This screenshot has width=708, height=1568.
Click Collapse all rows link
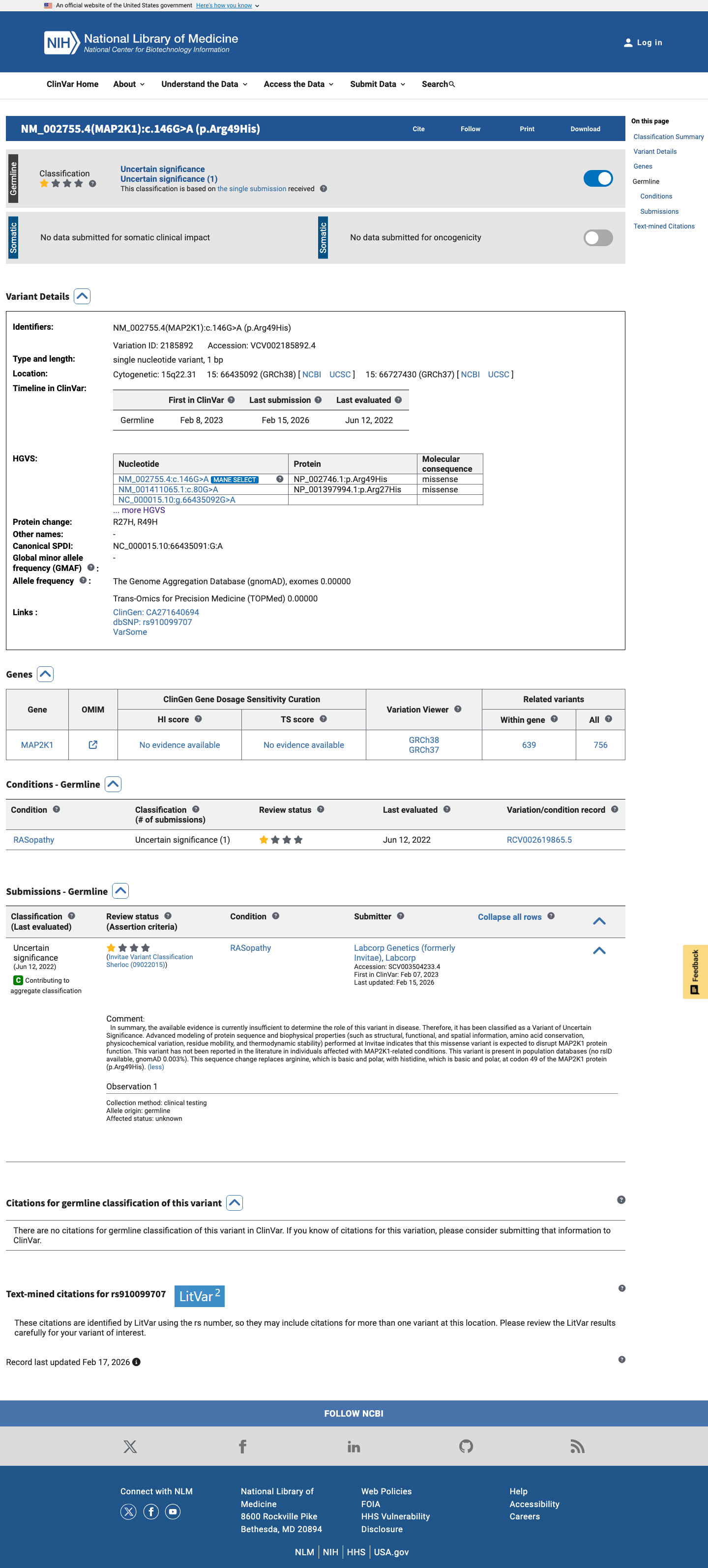[509, 917]
